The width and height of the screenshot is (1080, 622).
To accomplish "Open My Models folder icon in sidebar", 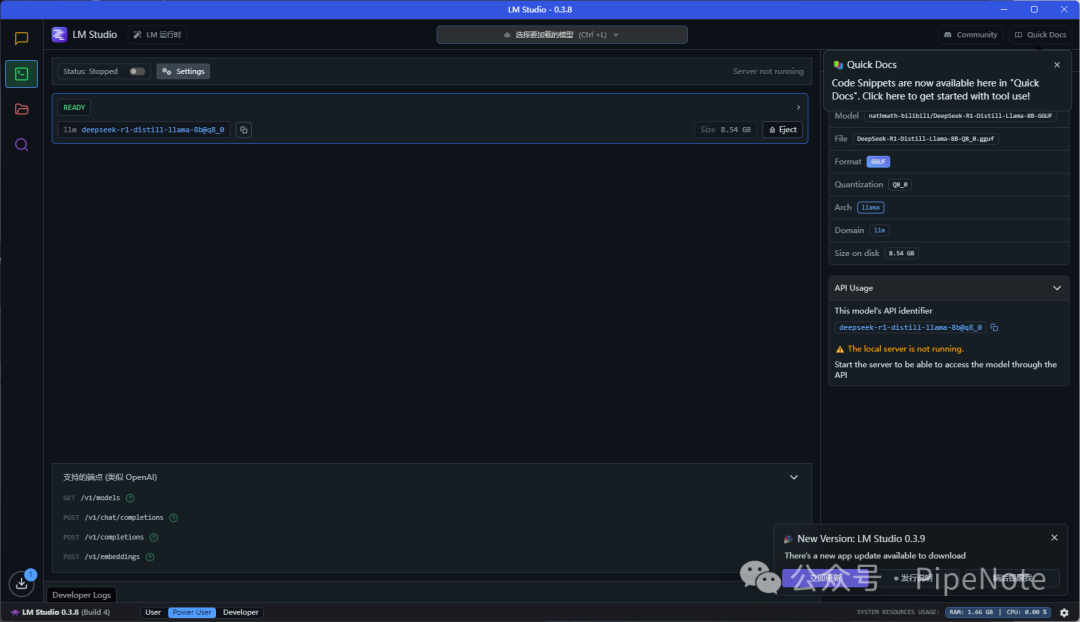I will [21, 110].
